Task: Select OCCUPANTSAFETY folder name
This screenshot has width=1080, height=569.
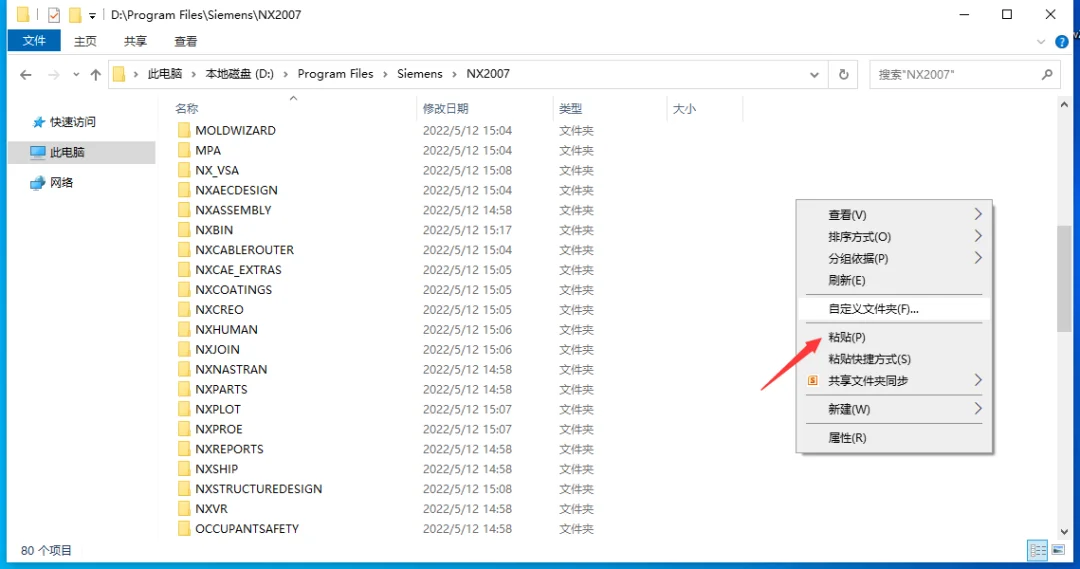Action: tap(247, 528)
